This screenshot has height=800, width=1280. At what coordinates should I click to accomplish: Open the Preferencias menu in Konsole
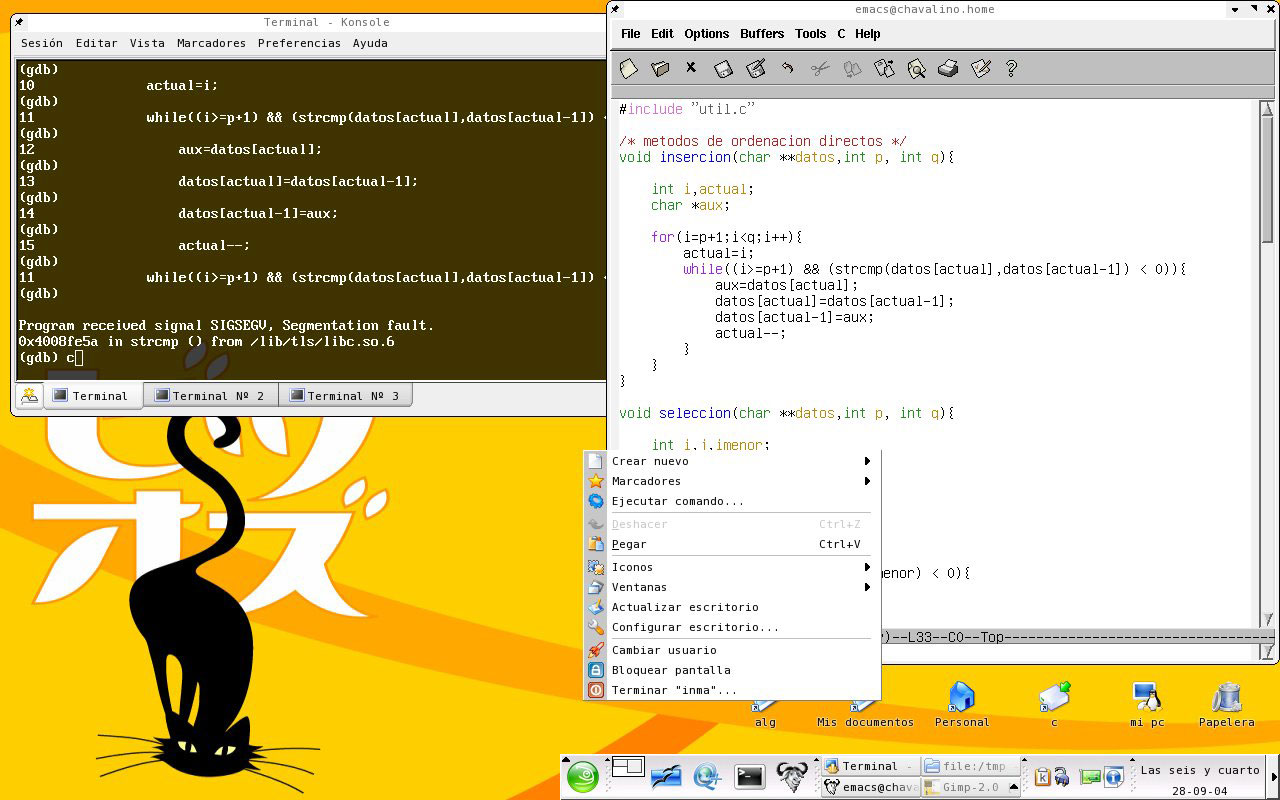click(x=299, y=44)
